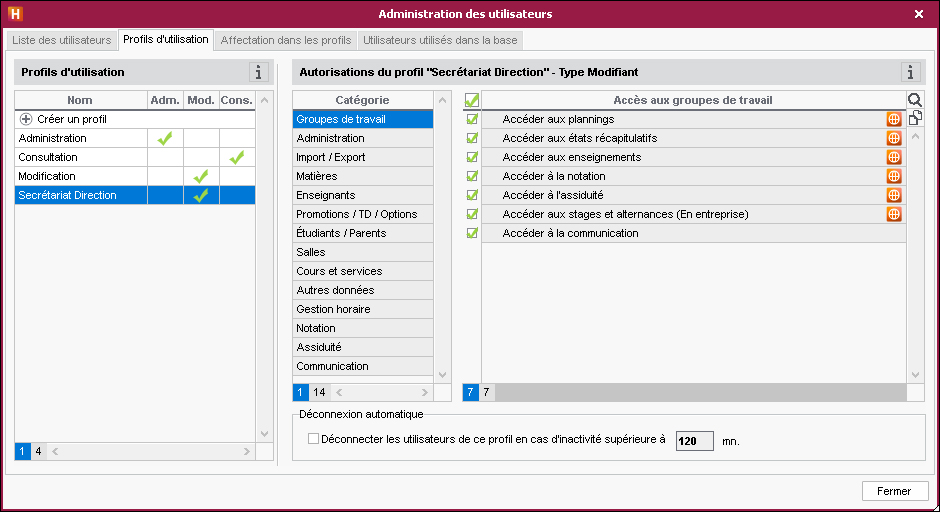Viewport: 940px width, 512px height.
Task: Select the Secrétariat Direction profile
Action: [x=135, y=195]
